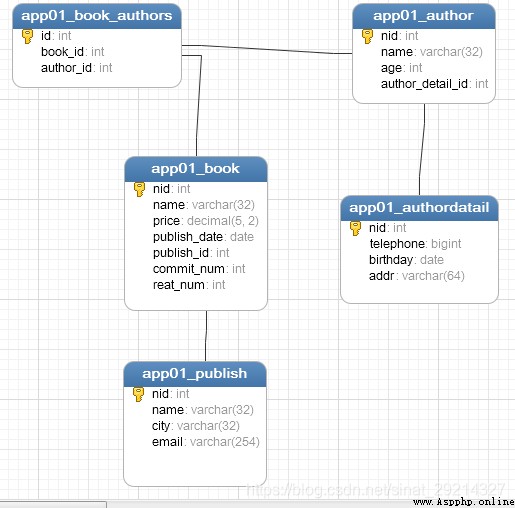The height and width of the screenshot is (508, 515).
Task: Select the app01_authordatail table title
Action: [419, 208]
